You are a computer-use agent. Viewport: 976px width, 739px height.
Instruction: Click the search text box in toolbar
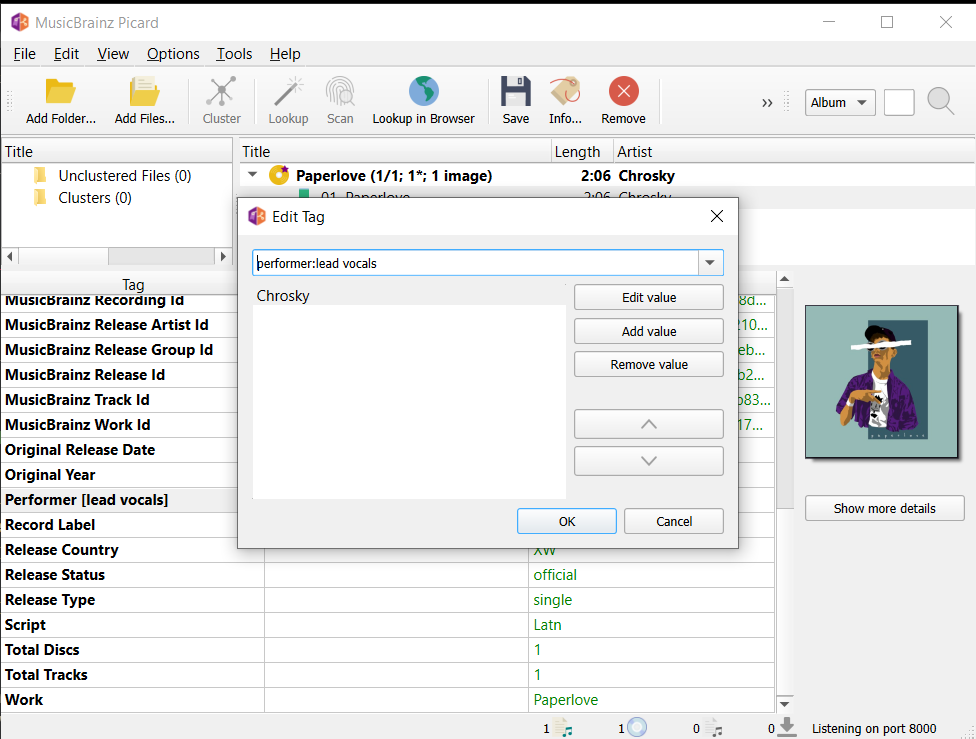[899, 103]
